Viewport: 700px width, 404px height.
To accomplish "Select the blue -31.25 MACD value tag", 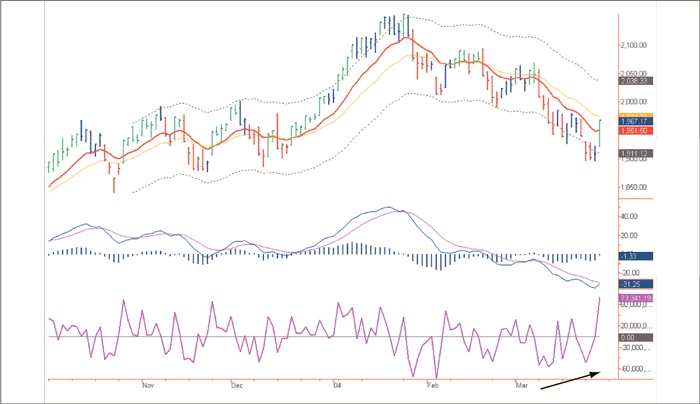I will [635, 285].
